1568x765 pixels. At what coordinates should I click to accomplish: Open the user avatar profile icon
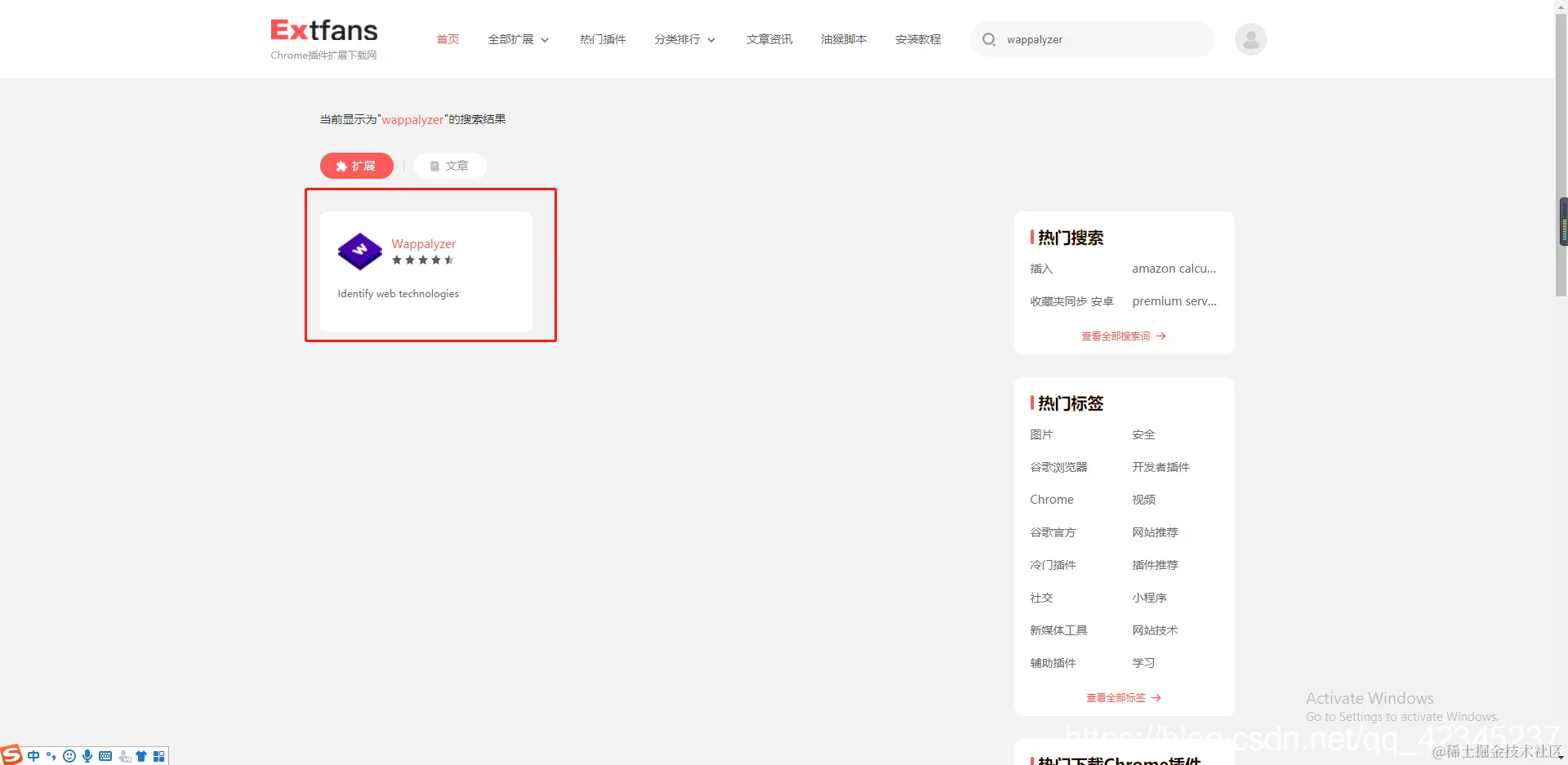[x=1250, y=38]
